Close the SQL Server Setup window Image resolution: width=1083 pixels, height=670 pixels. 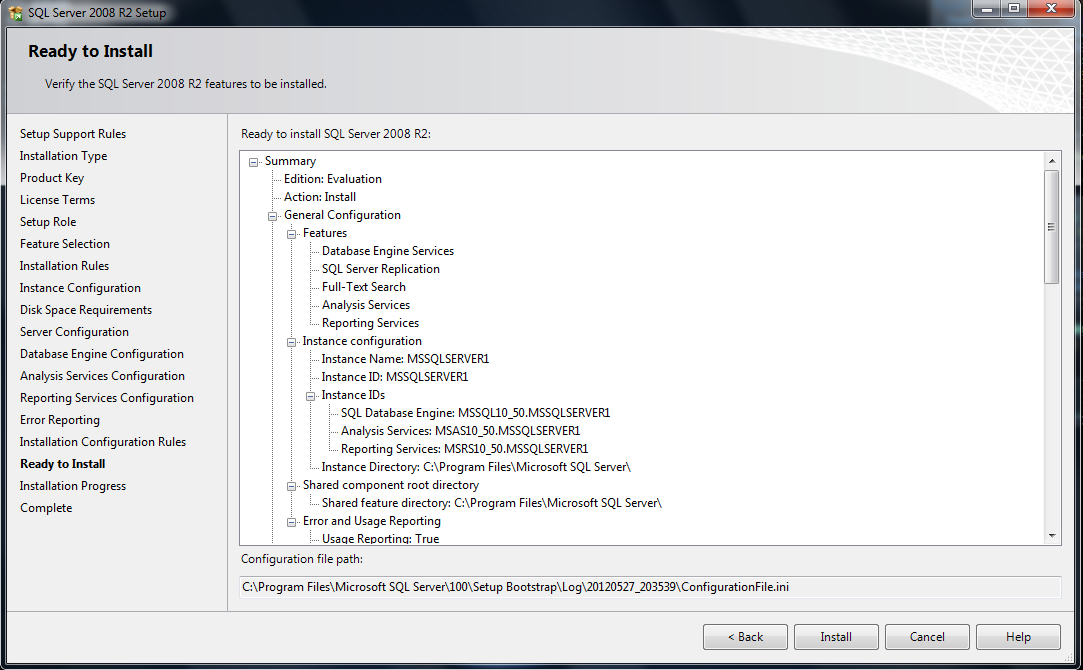[1051, 9]
